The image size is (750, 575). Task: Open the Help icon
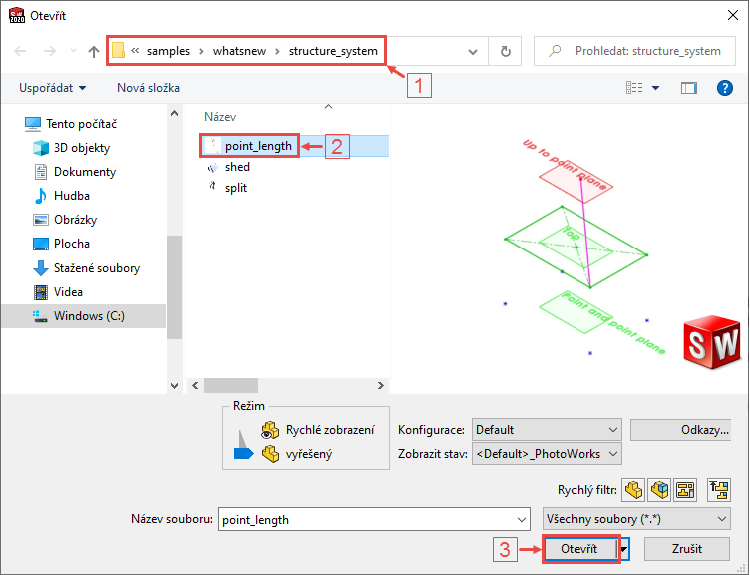point(725,88)
